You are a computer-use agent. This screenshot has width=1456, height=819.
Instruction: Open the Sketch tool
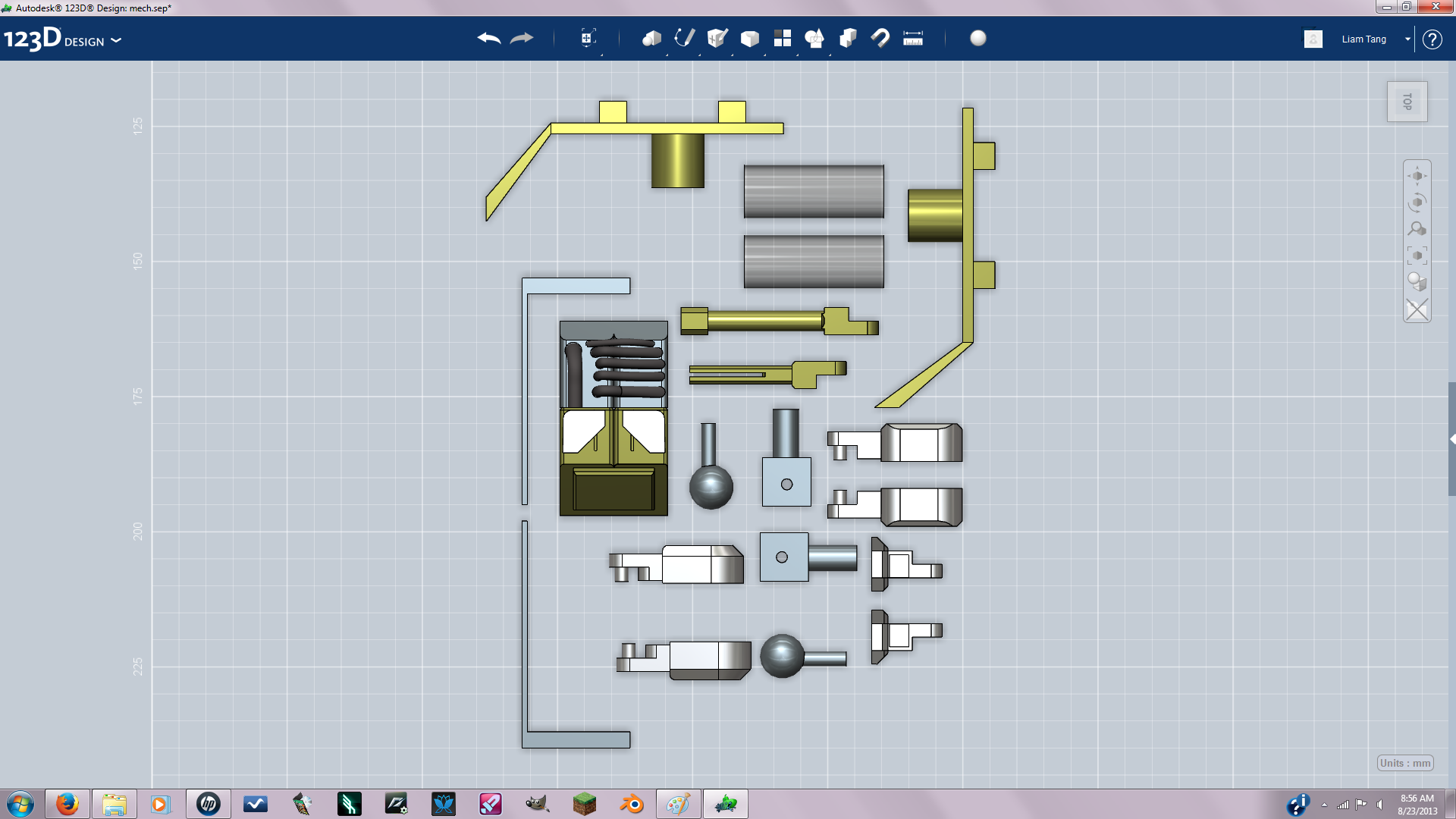pyautogui.click(x=684, y=38)
